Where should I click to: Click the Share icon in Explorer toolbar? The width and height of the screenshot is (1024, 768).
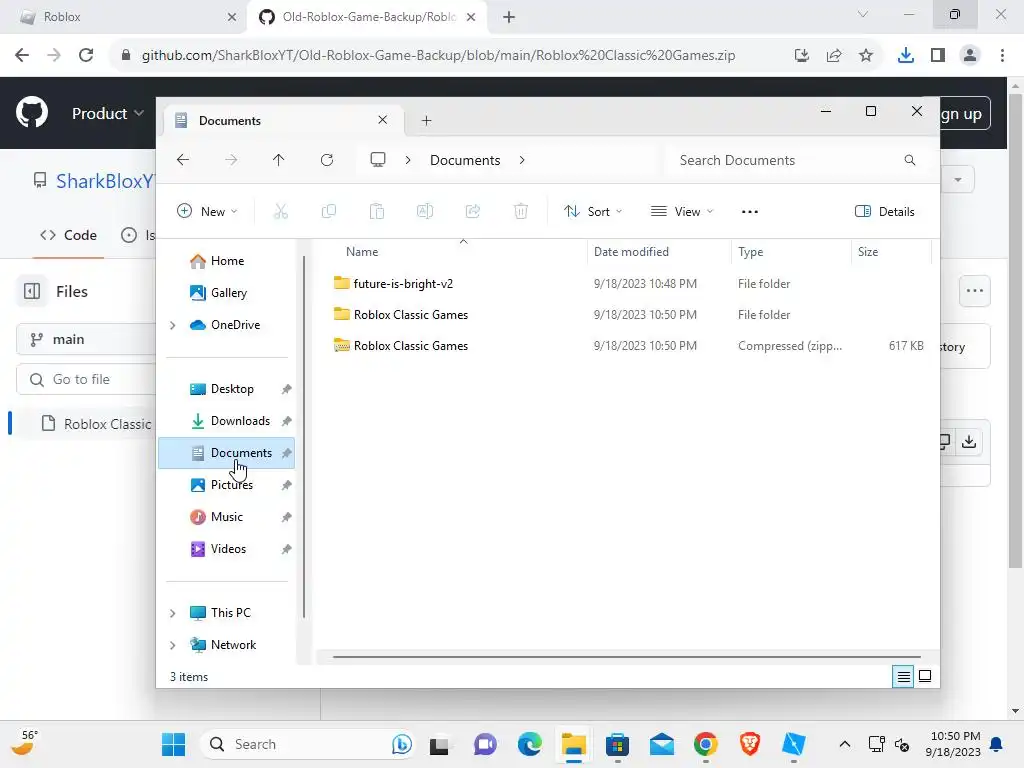pos(473,211)
